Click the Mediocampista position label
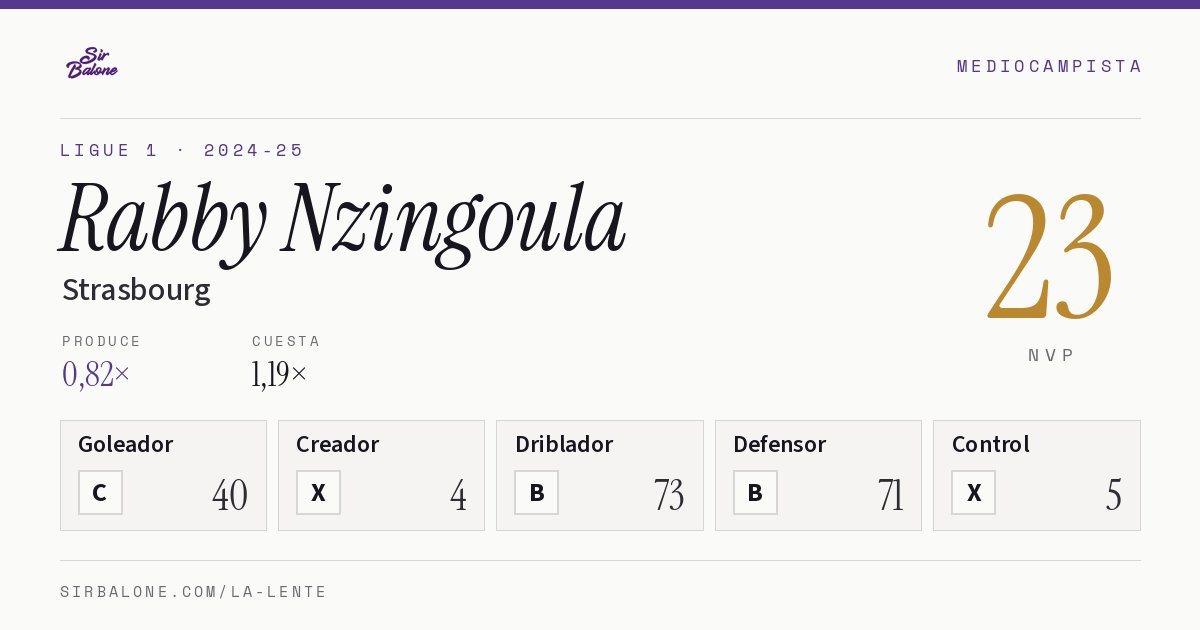This screenshot has width=1200, height=630. (x=1049, y=66)
